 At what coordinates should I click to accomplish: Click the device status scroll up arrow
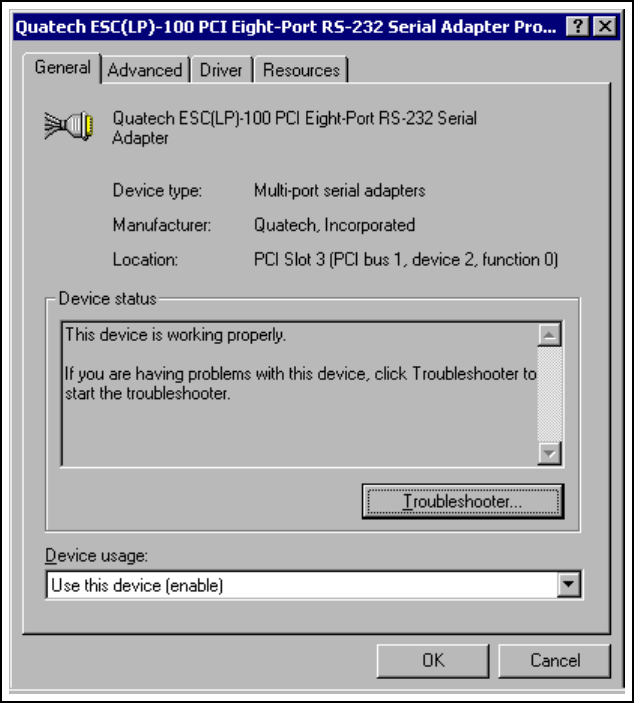pos(549,334)
